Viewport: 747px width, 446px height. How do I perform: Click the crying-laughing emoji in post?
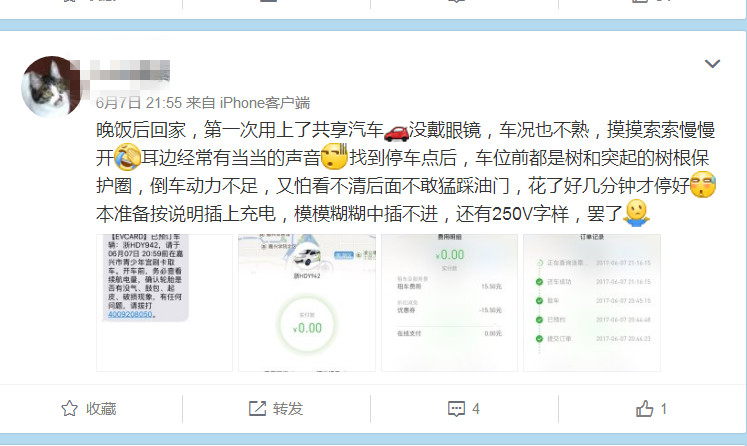127,157
